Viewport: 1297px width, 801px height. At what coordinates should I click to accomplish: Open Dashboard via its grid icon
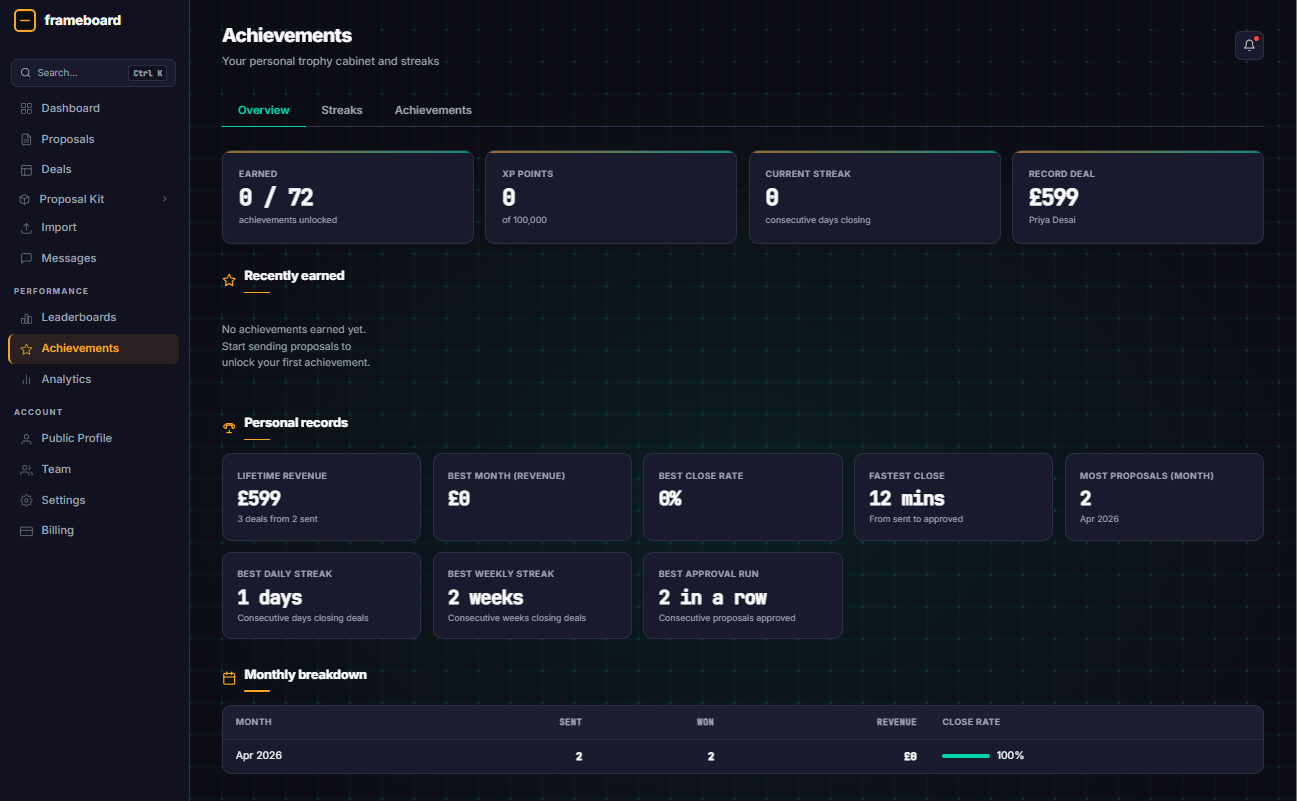[27, 108]
